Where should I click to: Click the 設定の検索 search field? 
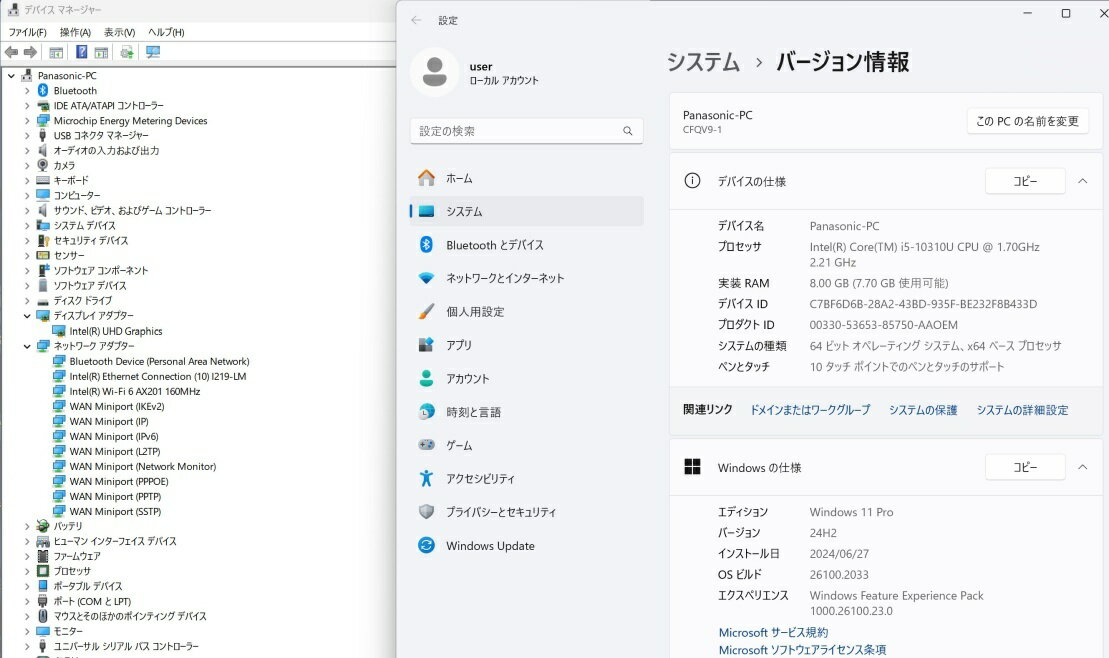tap(517, 131)
